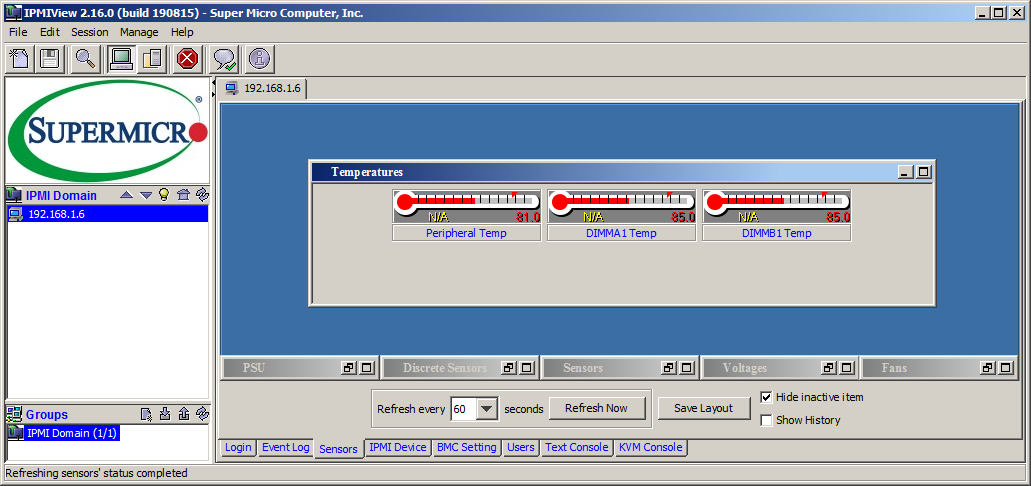The image size is (1031, 486).
Task: Select the 192.168.1.6 session tab
Action: pyautogui.click(x=263, y=88)
